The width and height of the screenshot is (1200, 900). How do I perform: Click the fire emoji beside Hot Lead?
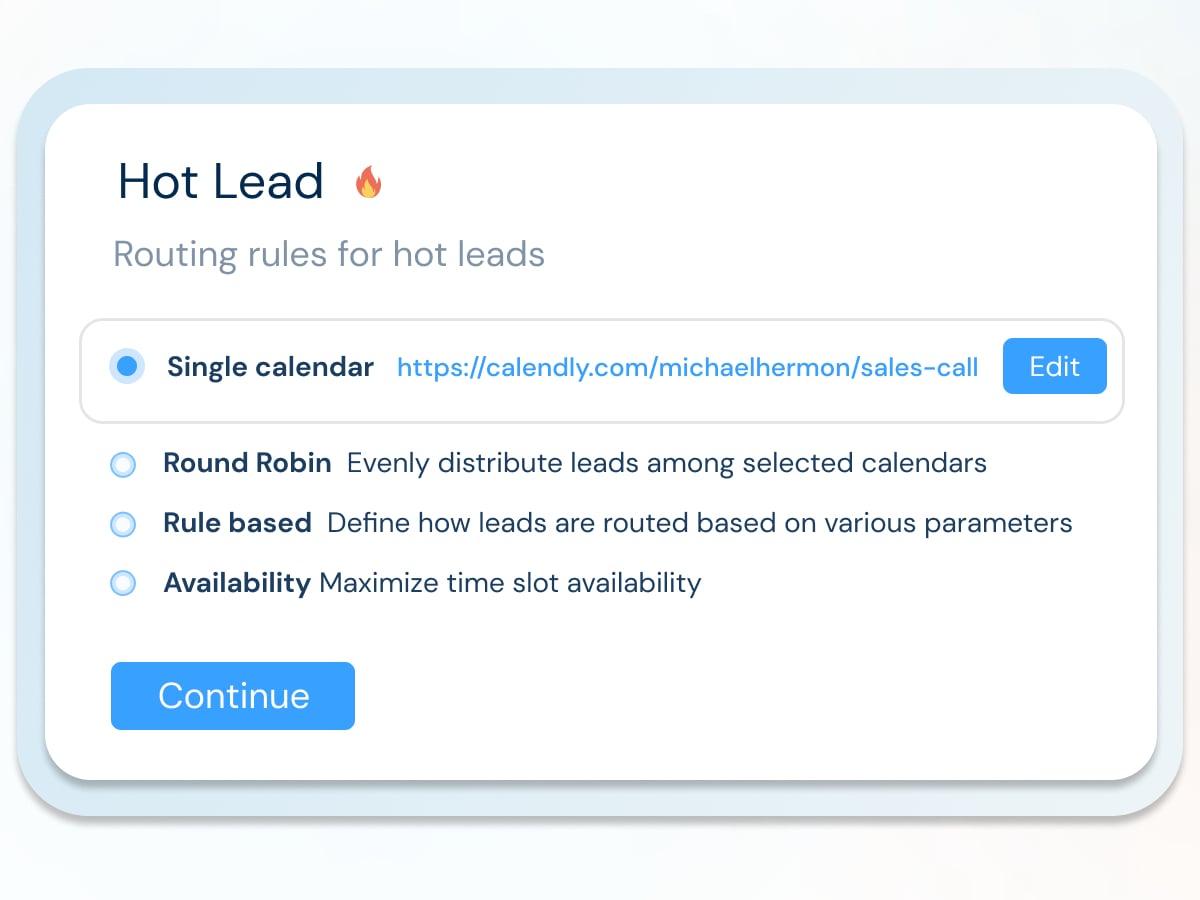368,182
